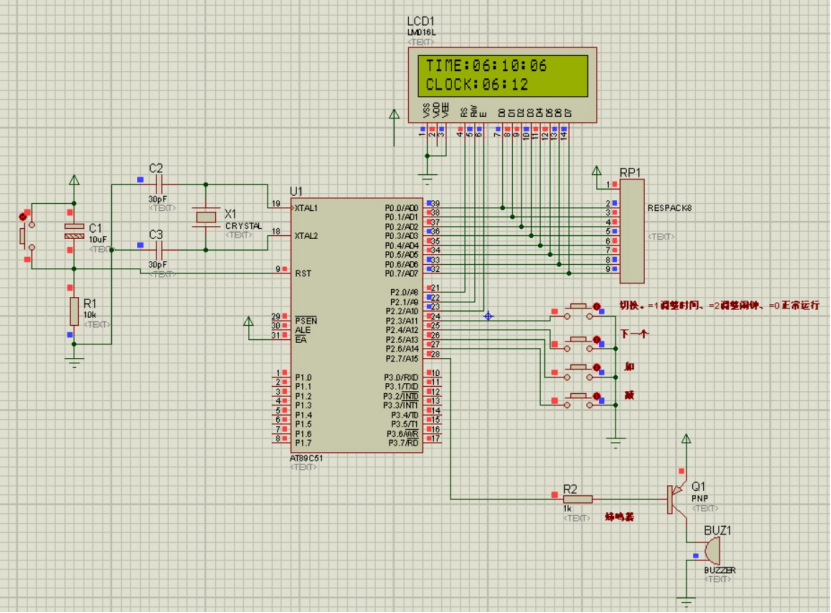Select resistor R1 10k symbol
The image size is (831, 613).
tap(74, 312)
